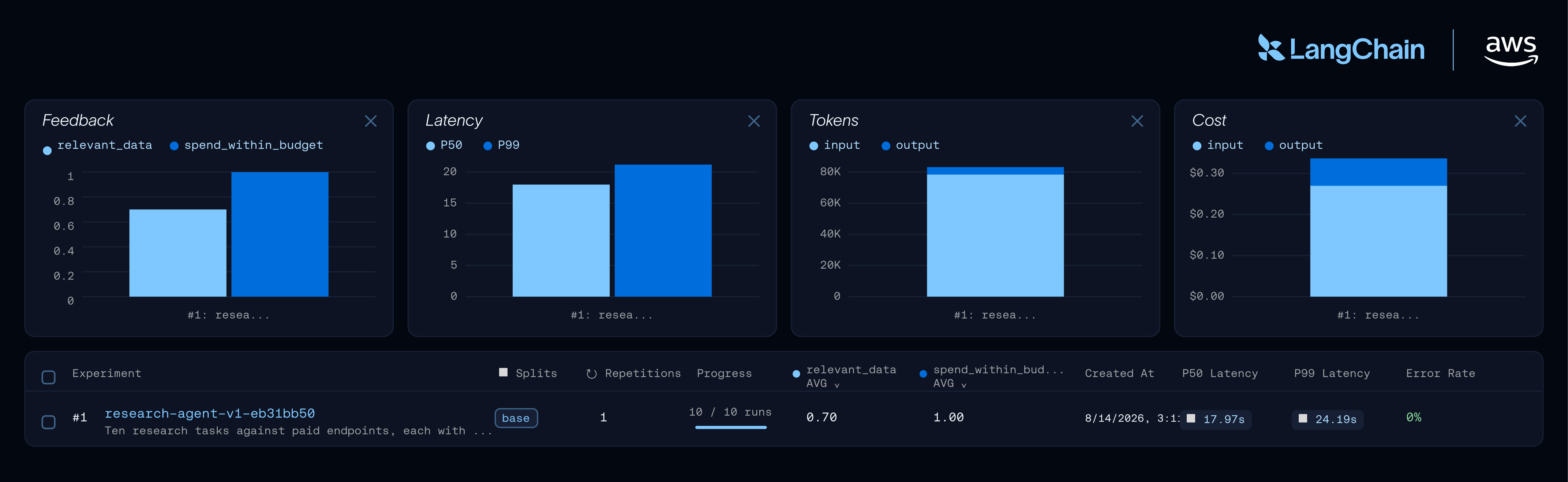Click the 0% error rate value
Image resolution: width=1568 pixels, height=482 pixels.
pos(1413,418)
